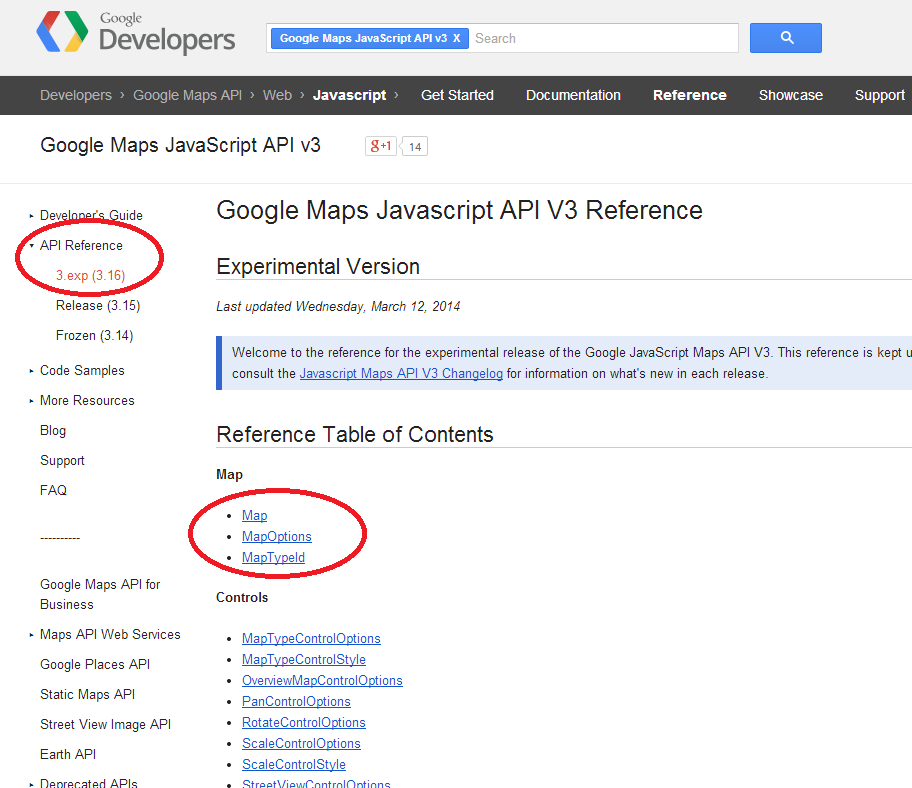This screenshot has width=912, height=788.
Task: Open the PanControlOptions link
Action: pyautogui.click(x=296, y=701)
